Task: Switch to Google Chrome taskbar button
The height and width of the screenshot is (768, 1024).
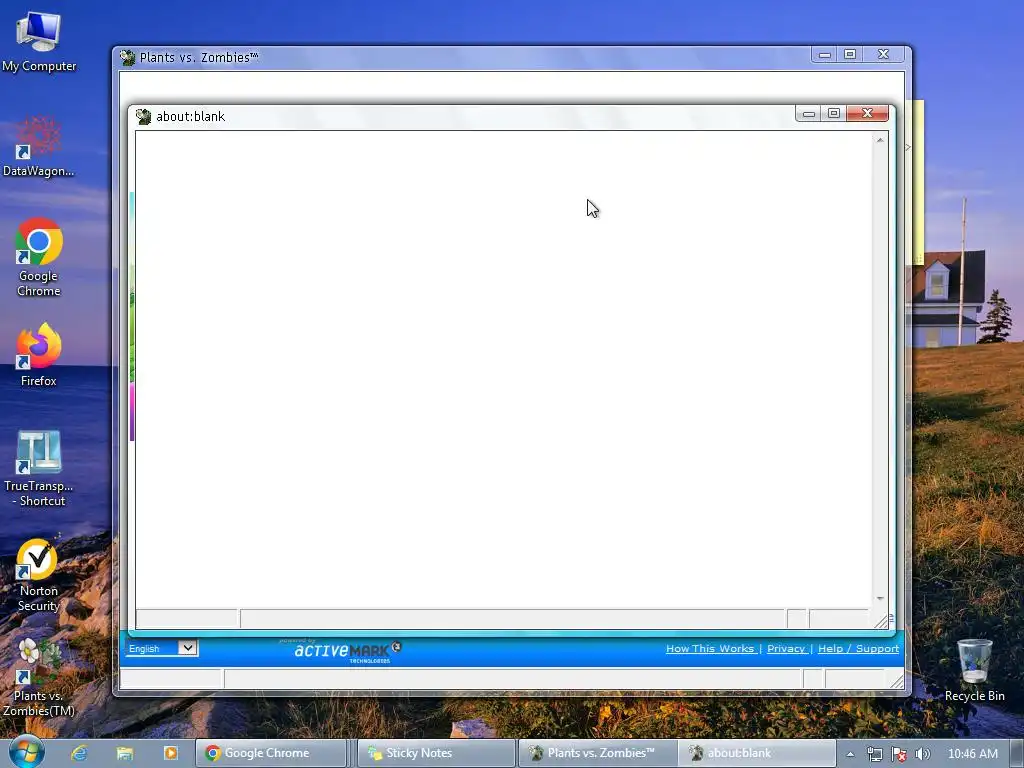Action: 271,753
